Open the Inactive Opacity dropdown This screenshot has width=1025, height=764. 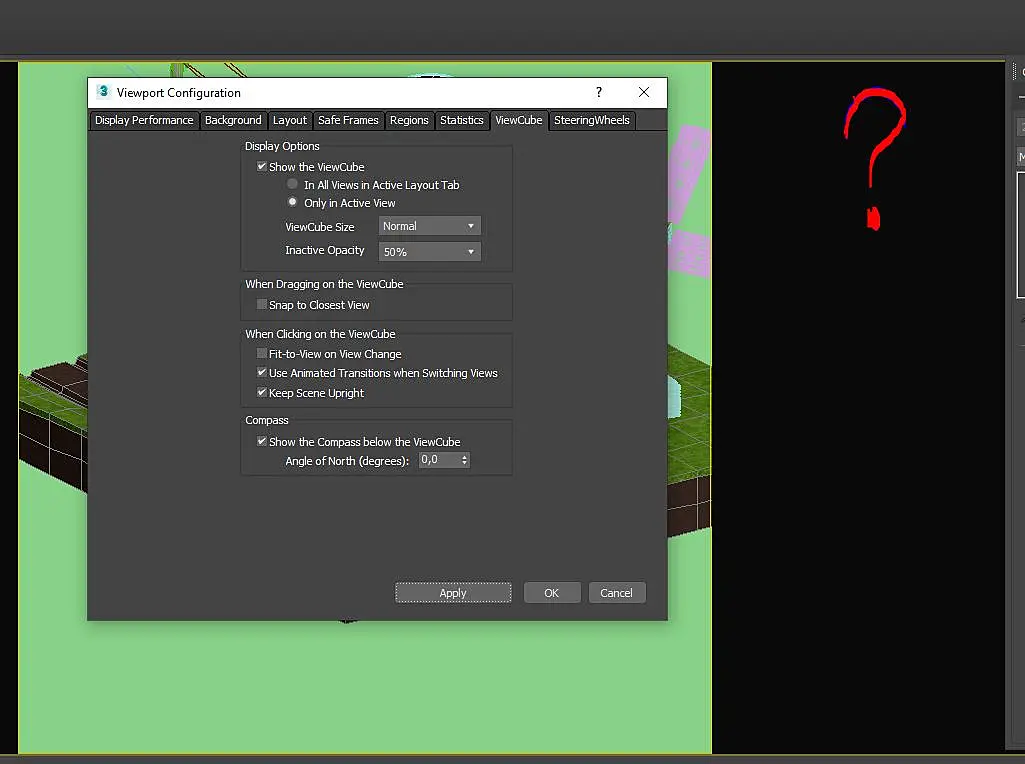pos(429,252)
